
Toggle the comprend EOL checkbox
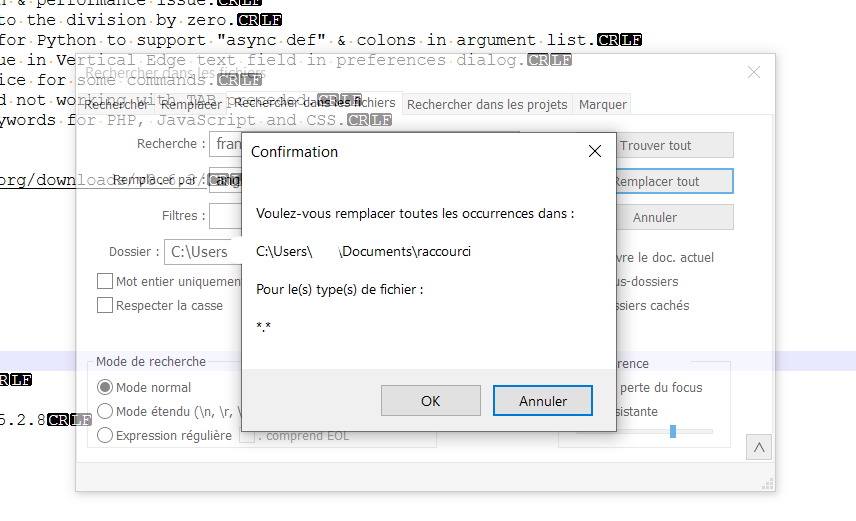[x=247, y=436]
